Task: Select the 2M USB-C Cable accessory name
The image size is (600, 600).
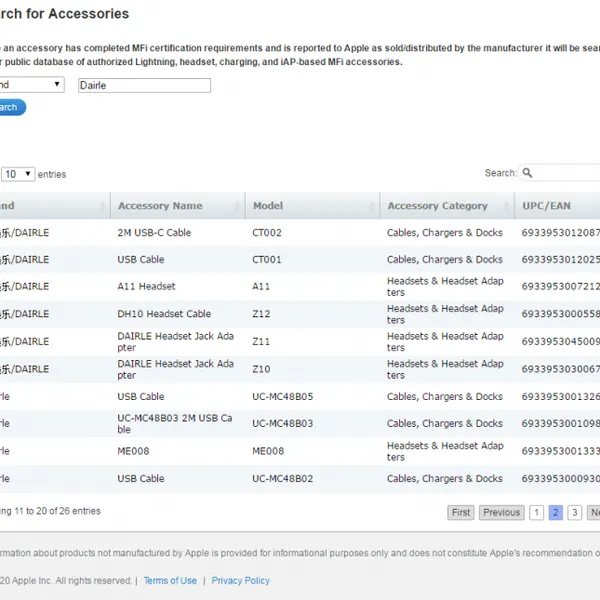Action: (x=154, y=233)
